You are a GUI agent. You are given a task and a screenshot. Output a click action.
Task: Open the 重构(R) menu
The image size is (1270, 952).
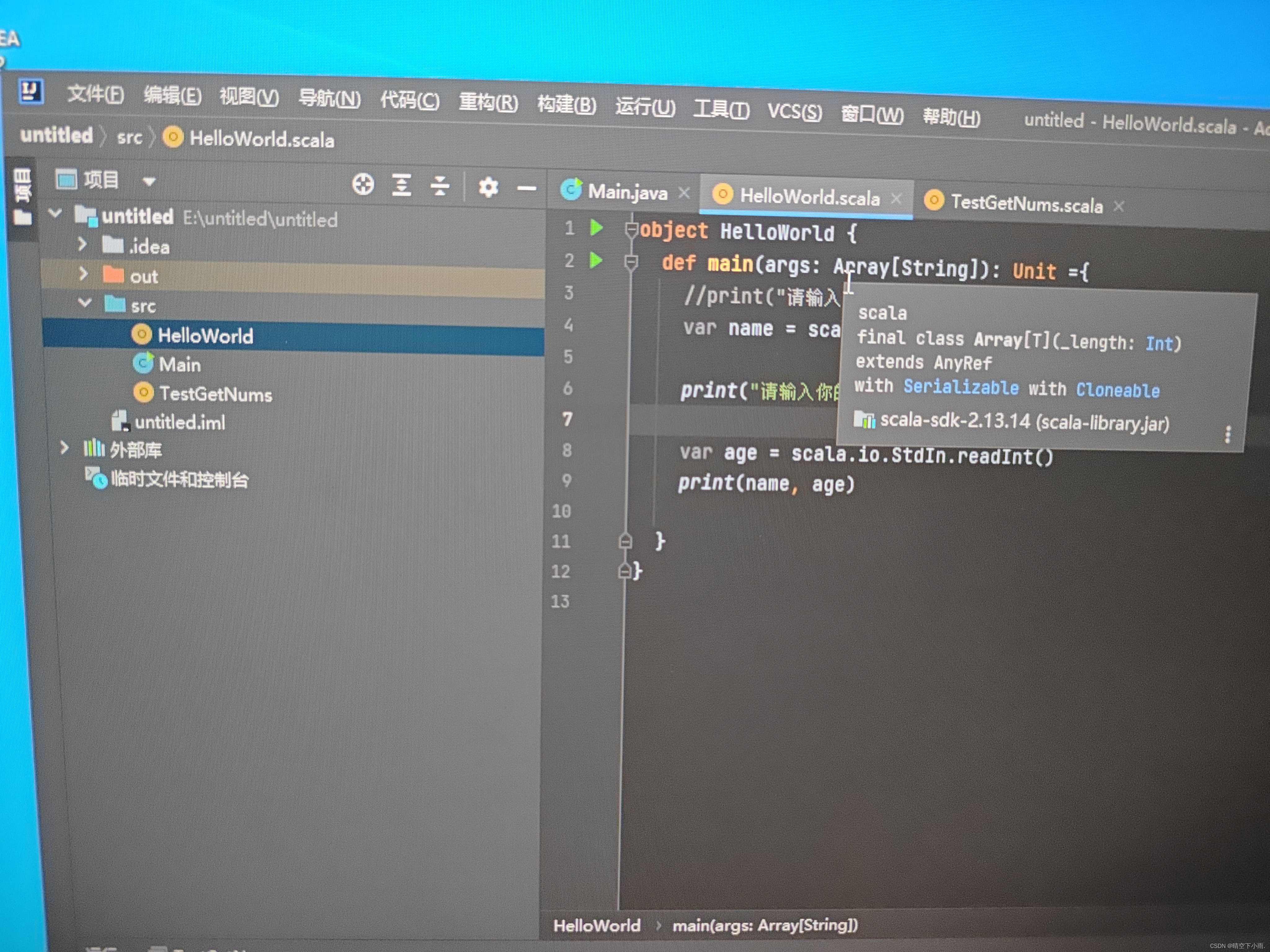(x=489, y=103)
